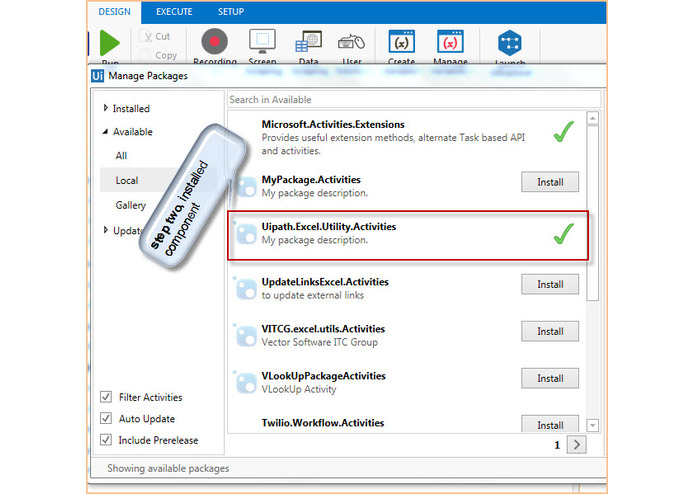Click the green Run play icon
The height and width of the screenshot is (494, 695).
pos(109,43)
